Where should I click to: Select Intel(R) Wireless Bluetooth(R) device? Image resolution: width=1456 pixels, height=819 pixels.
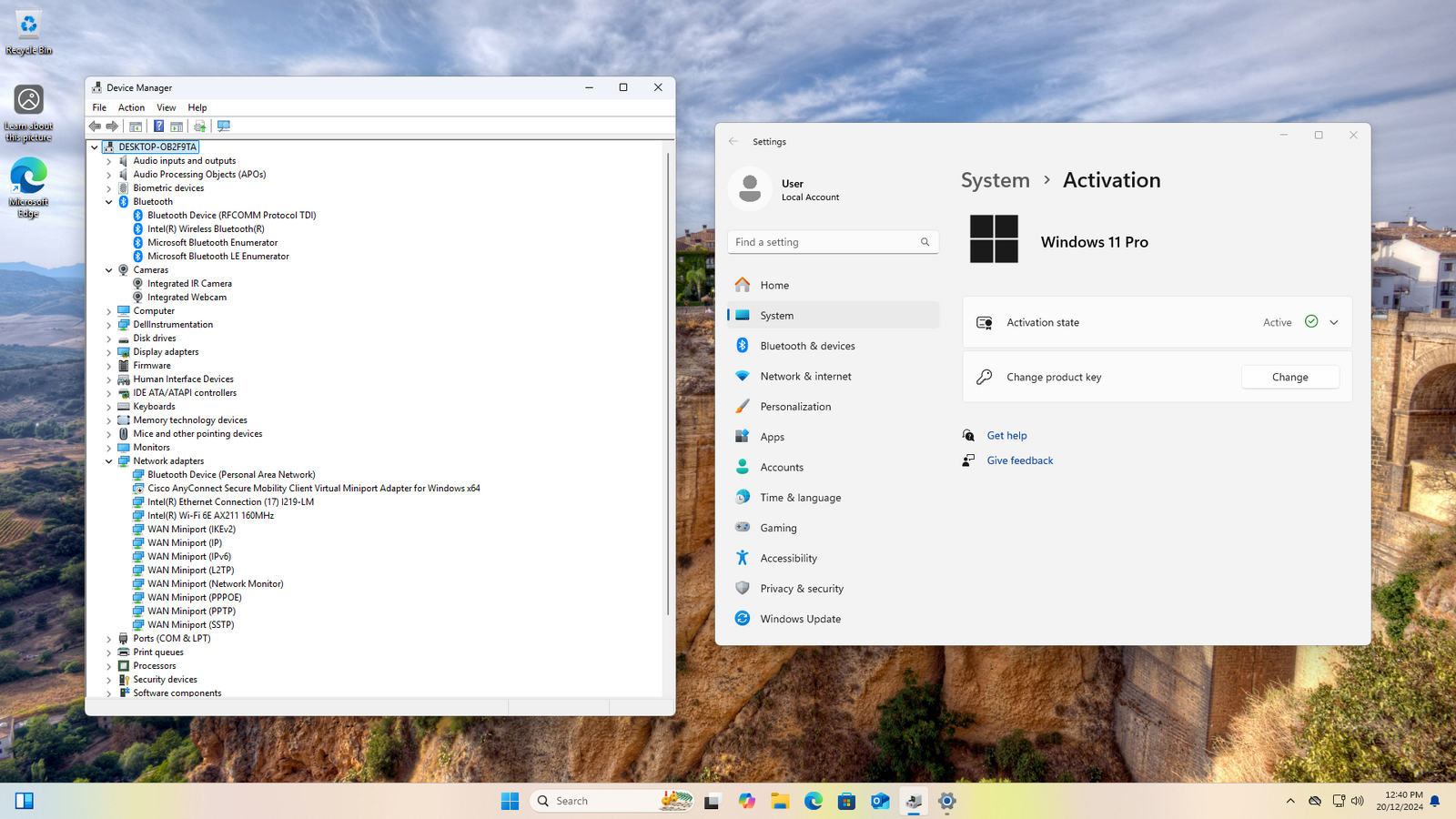coord(206,229)
